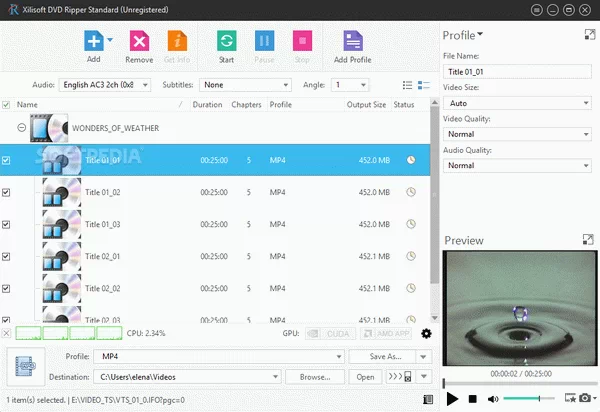Click the Add disc button
Image resolution: width=600 pixels, height=412 pixels.
[x=93, y=42]
